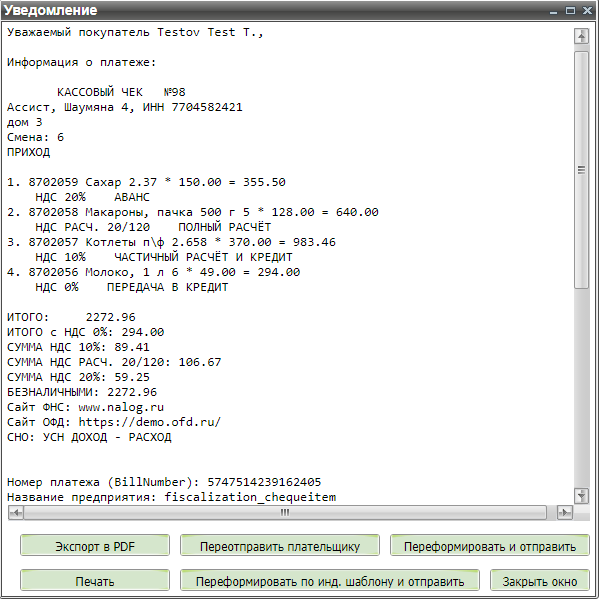
Task: Click the КАССОВЫЙ ЧЕК №98 heading line
Action: (121, 92)
